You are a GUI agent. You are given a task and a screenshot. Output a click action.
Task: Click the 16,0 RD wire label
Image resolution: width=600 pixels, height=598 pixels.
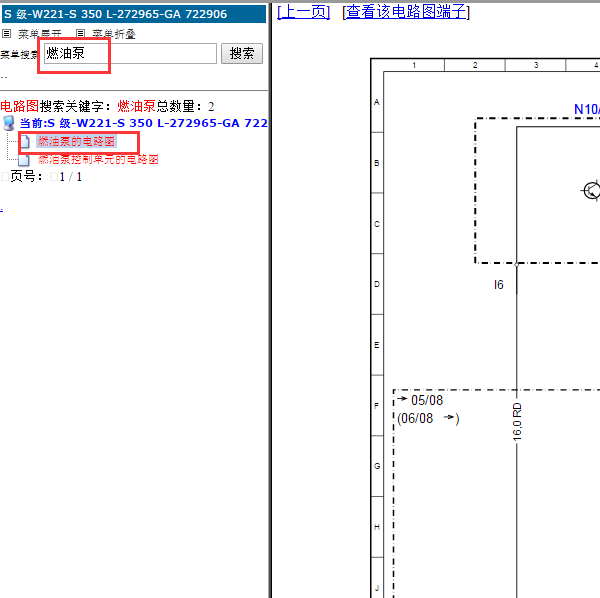(x=517, y=421)
